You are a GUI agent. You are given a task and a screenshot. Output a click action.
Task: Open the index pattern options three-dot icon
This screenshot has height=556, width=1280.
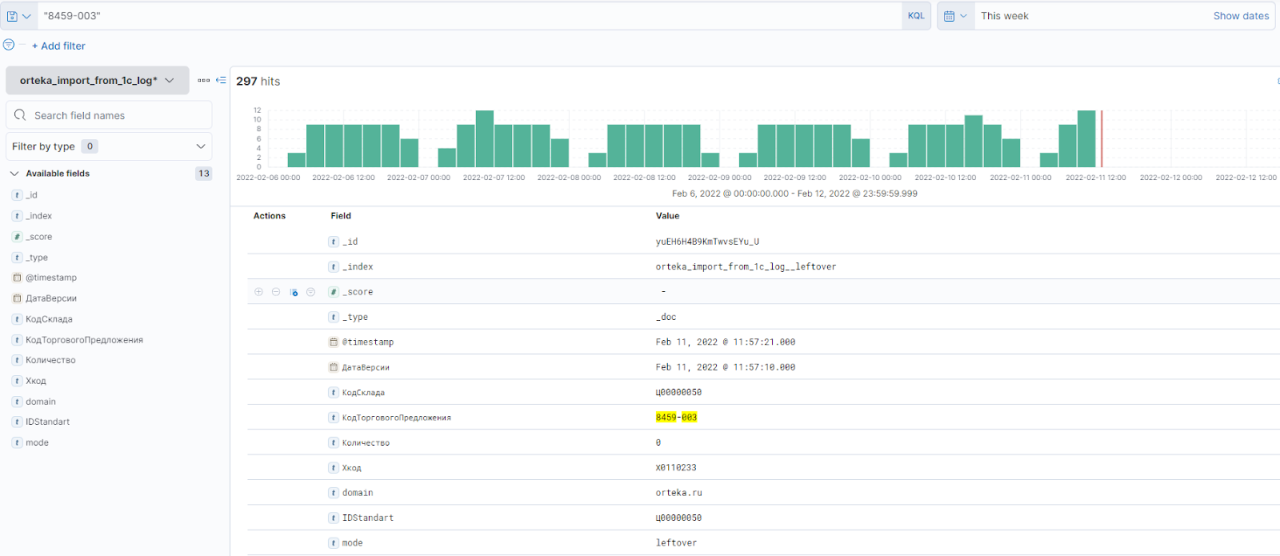click(x=203, y=80)
